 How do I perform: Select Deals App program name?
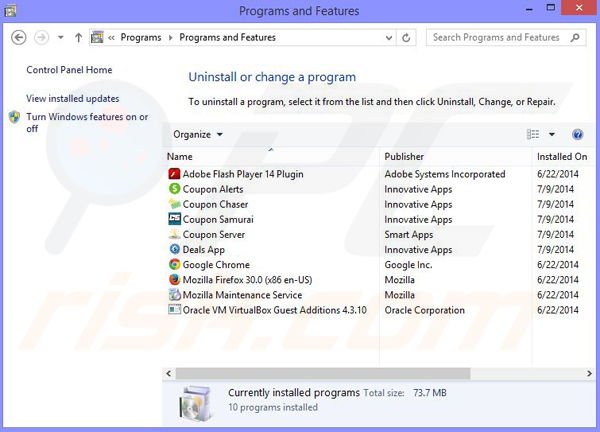[204, 250]
